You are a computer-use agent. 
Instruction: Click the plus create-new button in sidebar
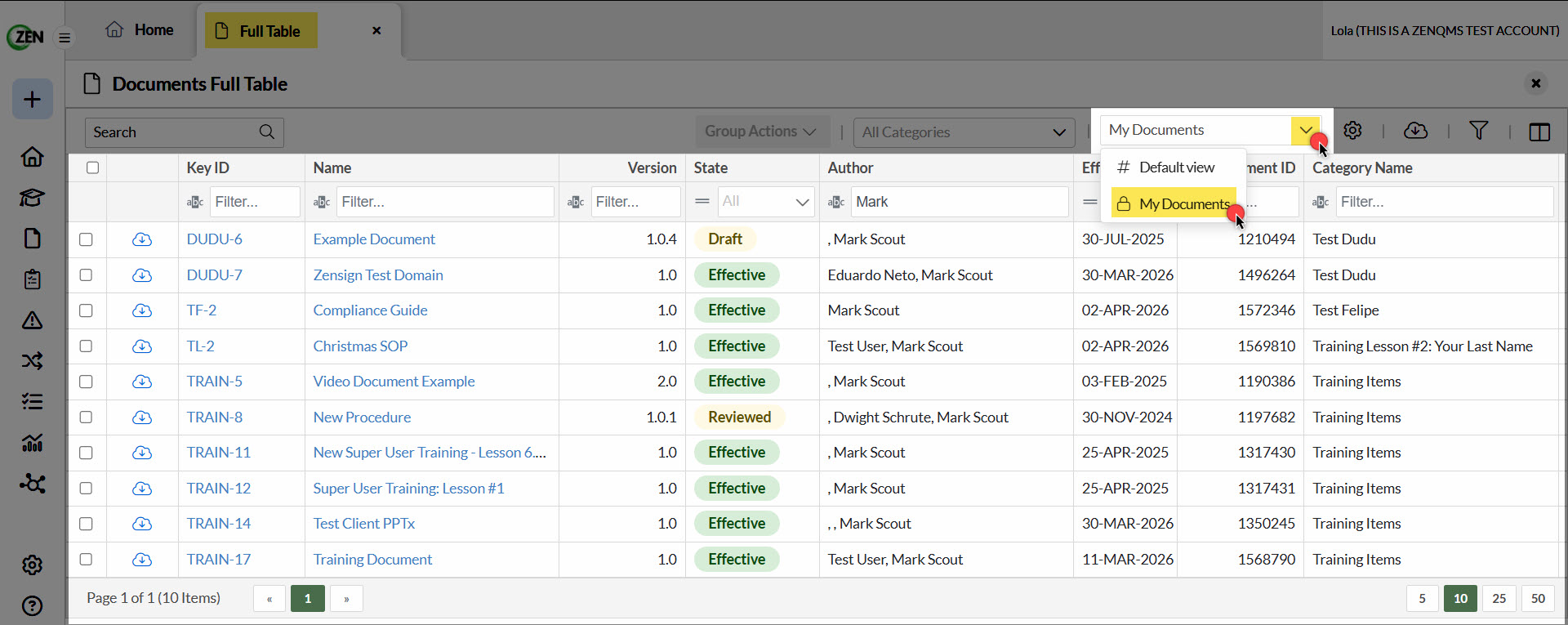[x=33, y=99]
